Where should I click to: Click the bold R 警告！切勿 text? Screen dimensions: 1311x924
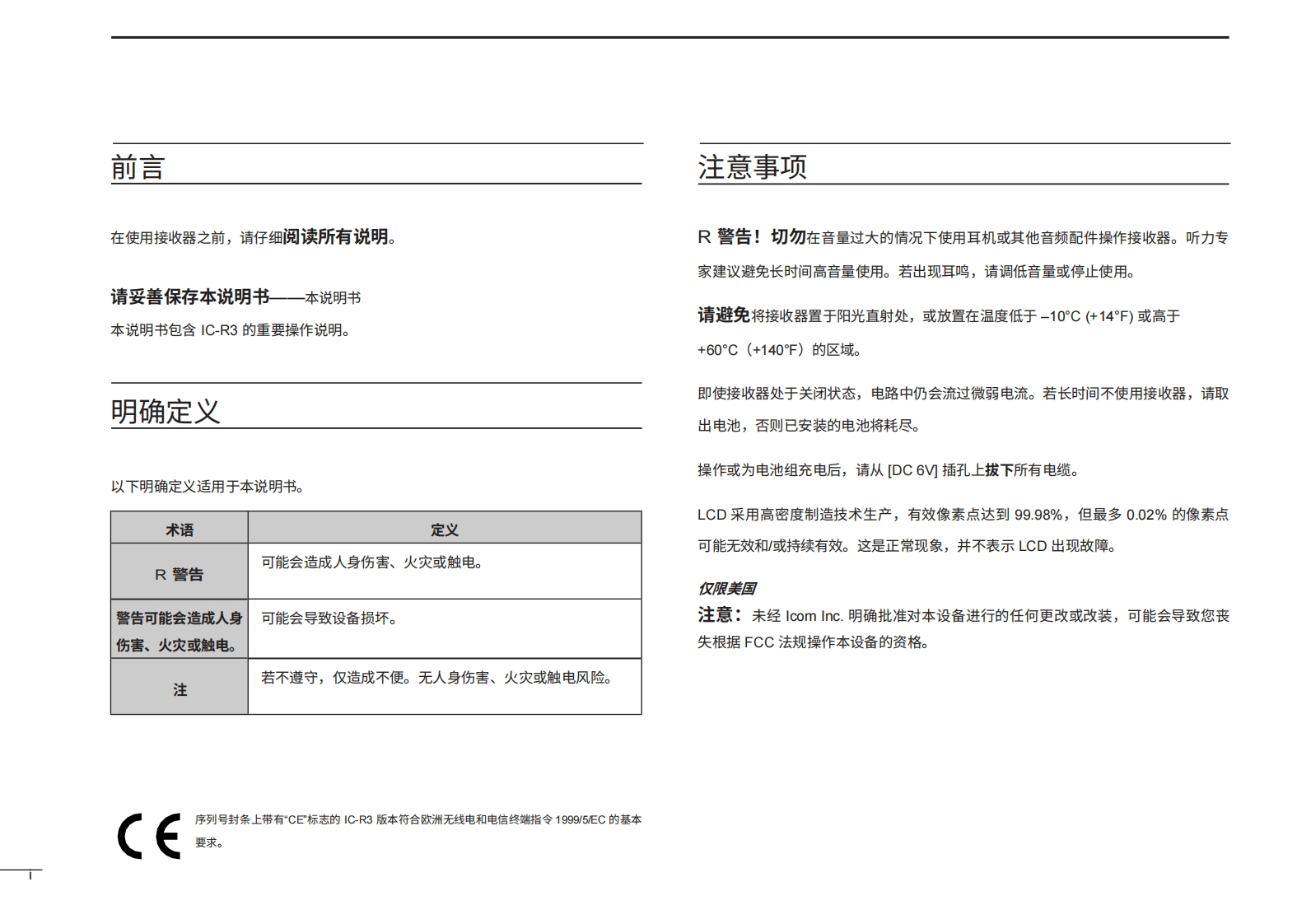coord(751,237)
